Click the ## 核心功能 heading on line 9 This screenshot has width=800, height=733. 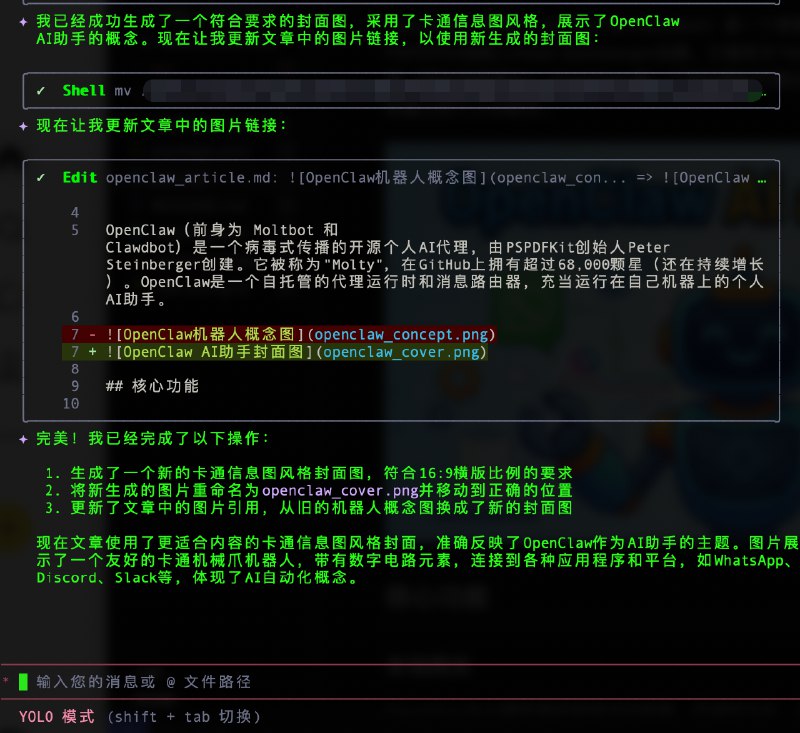point(151,386)
